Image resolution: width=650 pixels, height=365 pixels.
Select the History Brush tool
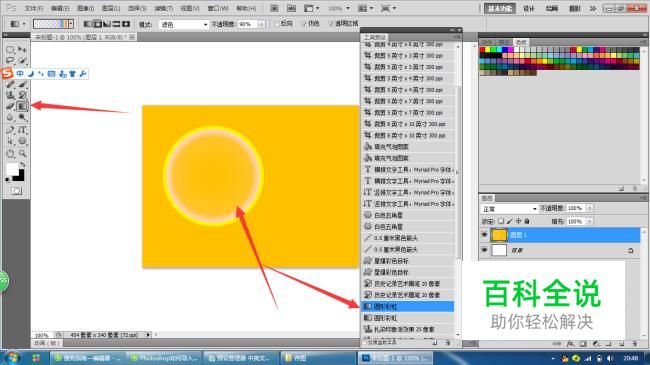pos(22,95)
